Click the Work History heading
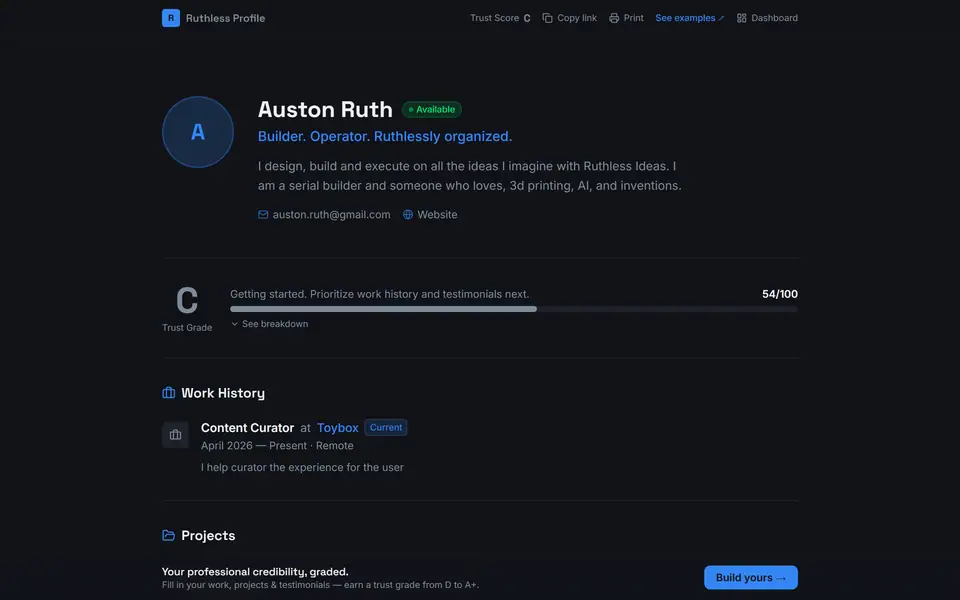The image size is (960, 600). point(223,393)
